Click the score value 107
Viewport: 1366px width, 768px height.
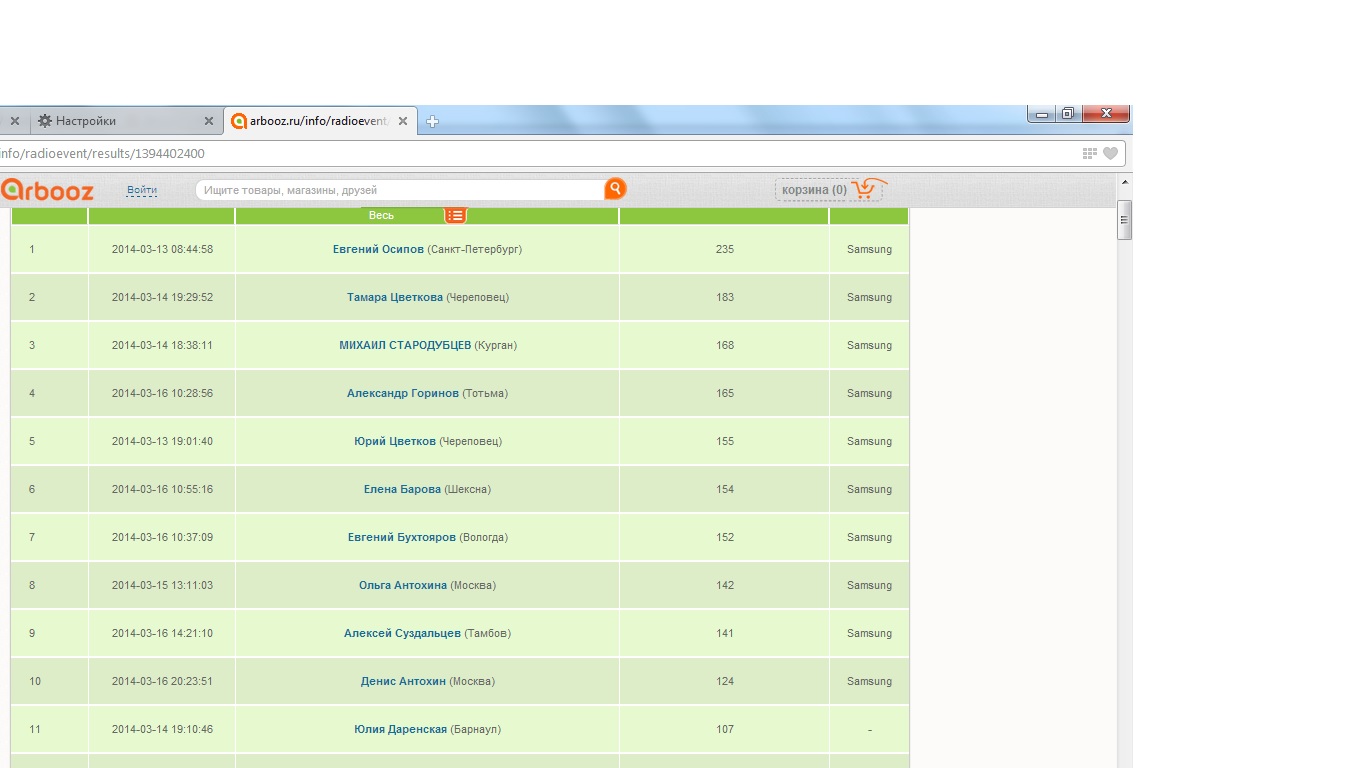coord(725,729)
